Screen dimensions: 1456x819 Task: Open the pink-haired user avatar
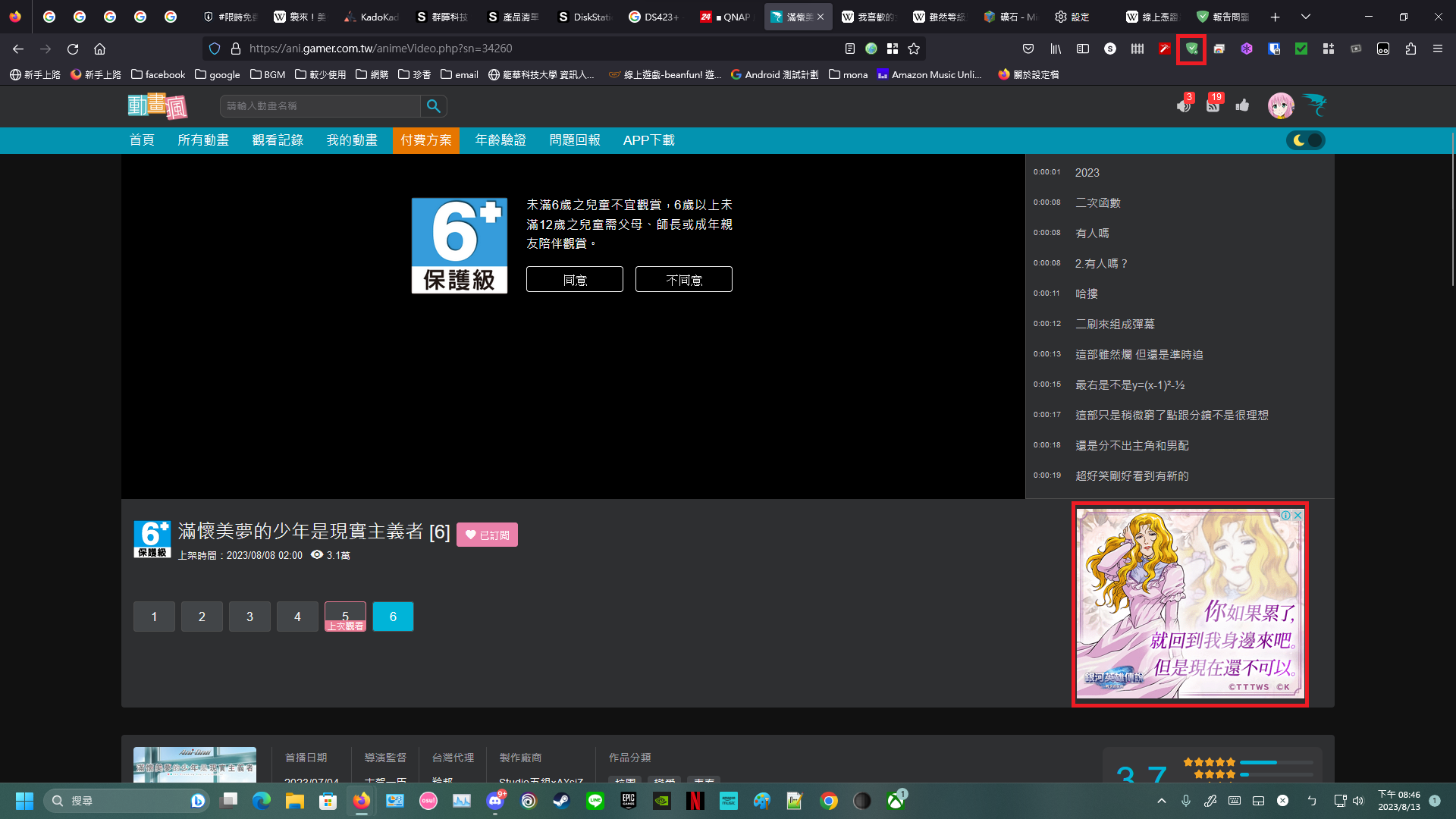1280,105
